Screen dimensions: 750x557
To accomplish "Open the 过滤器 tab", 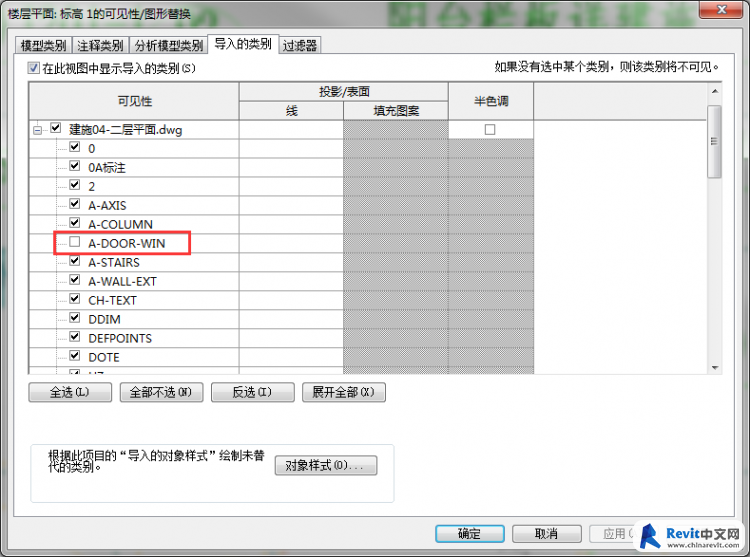I will [x=300, y=45].
